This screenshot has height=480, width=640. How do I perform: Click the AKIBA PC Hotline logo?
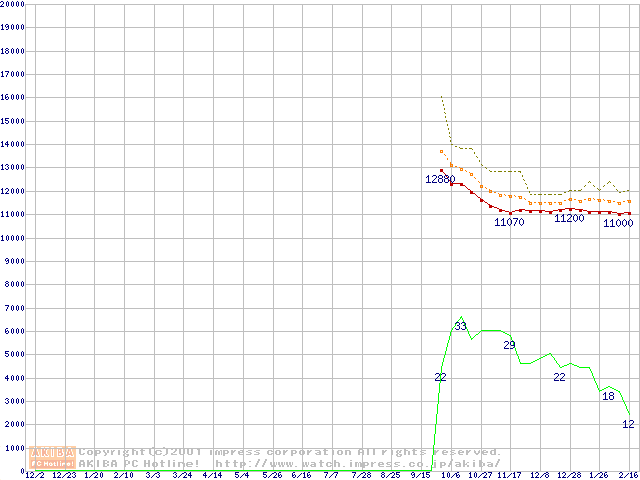point(53,457)
